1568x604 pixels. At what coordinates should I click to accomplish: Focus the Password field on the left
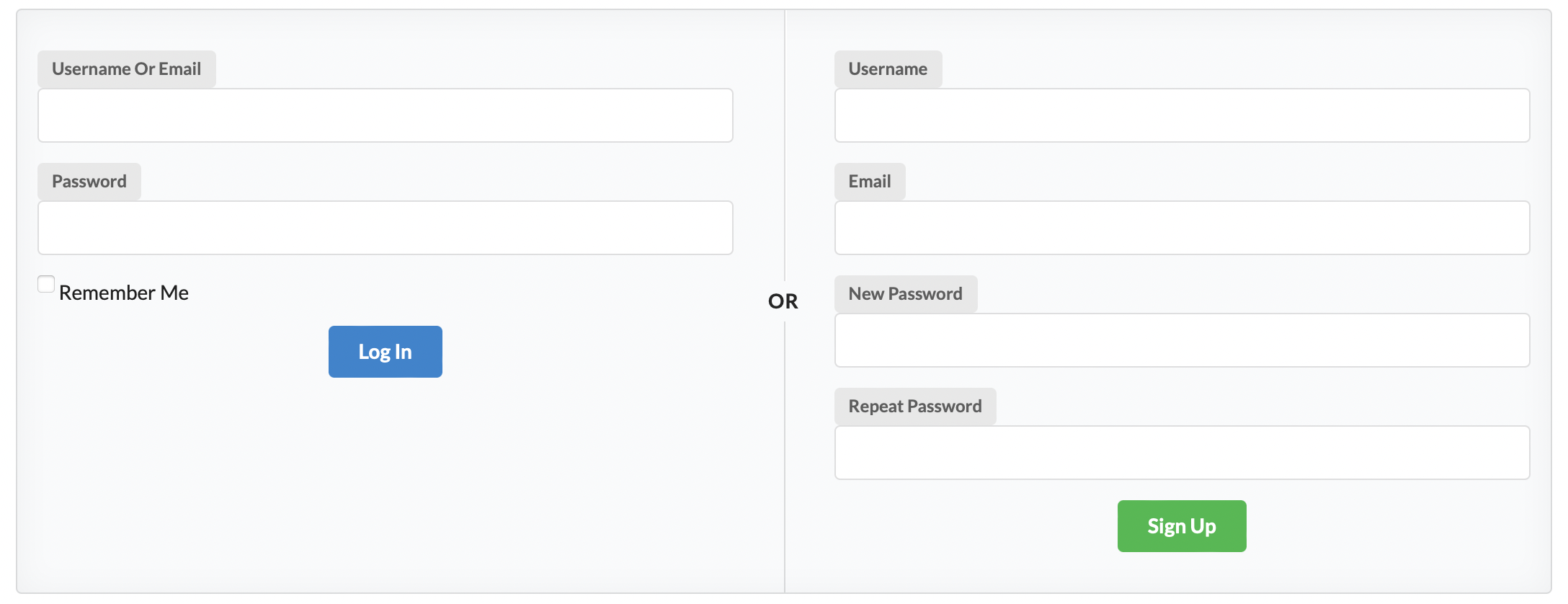point(385,228)
